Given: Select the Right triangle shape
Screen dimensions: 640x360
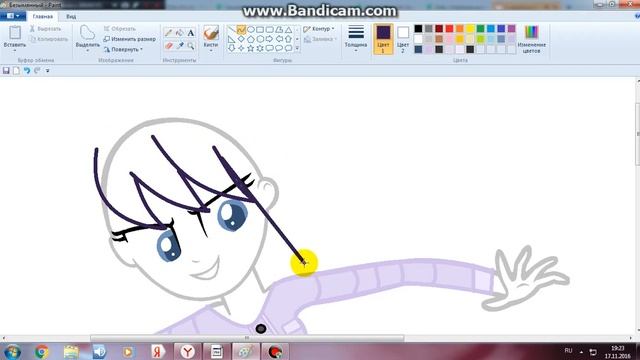Looking at the screenshot, I should tap(231, 39).
